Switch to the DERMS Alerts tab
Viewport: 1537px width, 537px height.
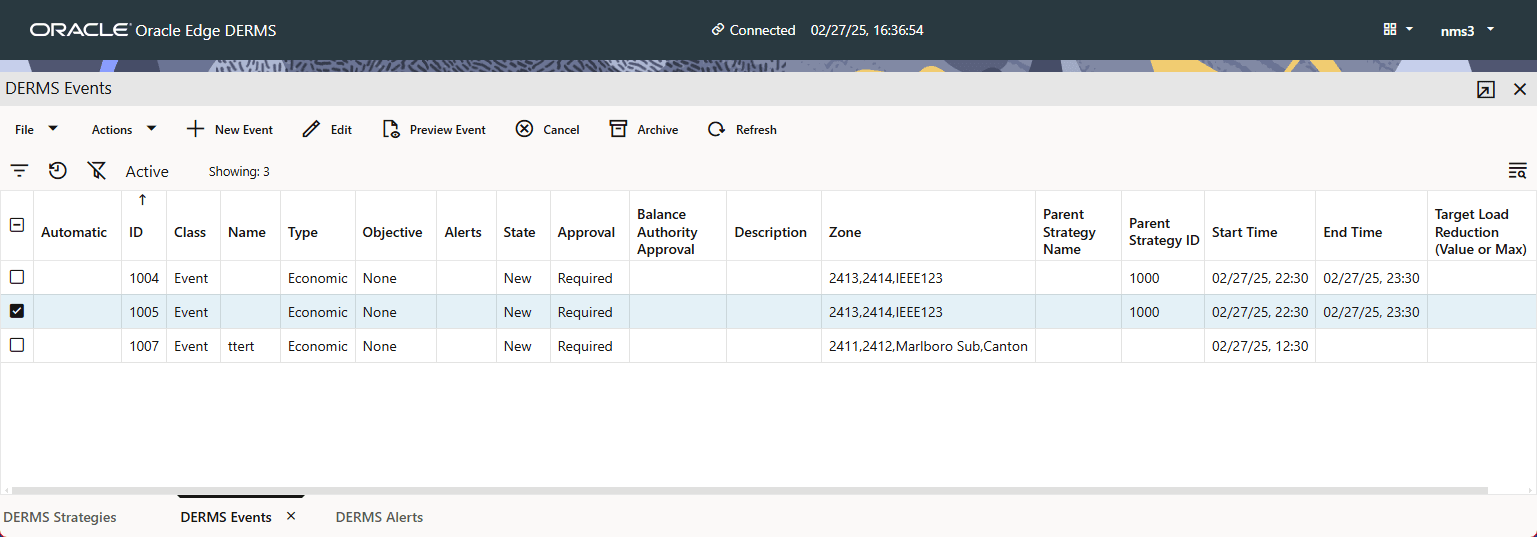click(x=379, y=517)
